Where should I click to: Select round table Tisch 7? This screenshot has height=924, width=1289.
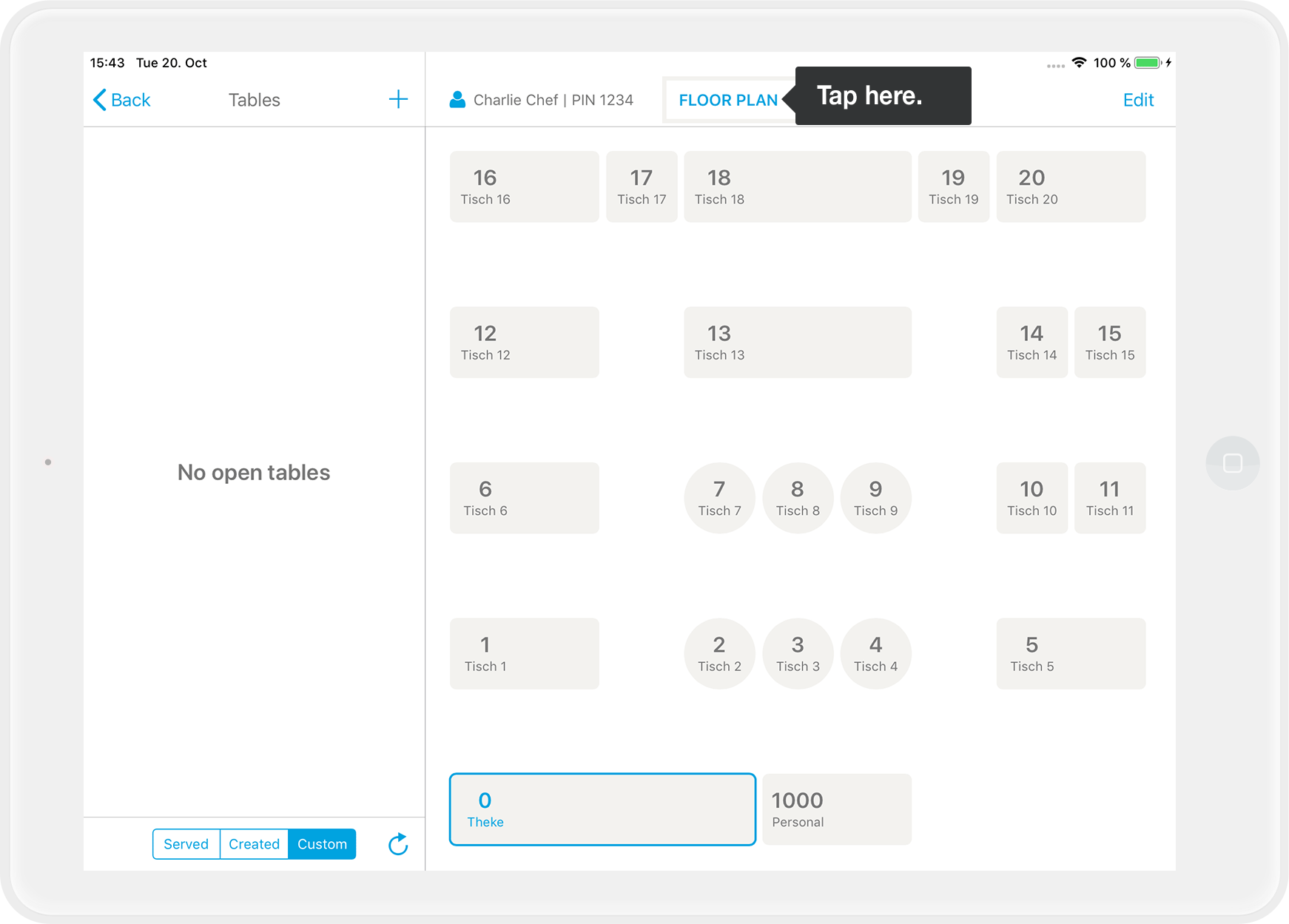pos(719,498)
